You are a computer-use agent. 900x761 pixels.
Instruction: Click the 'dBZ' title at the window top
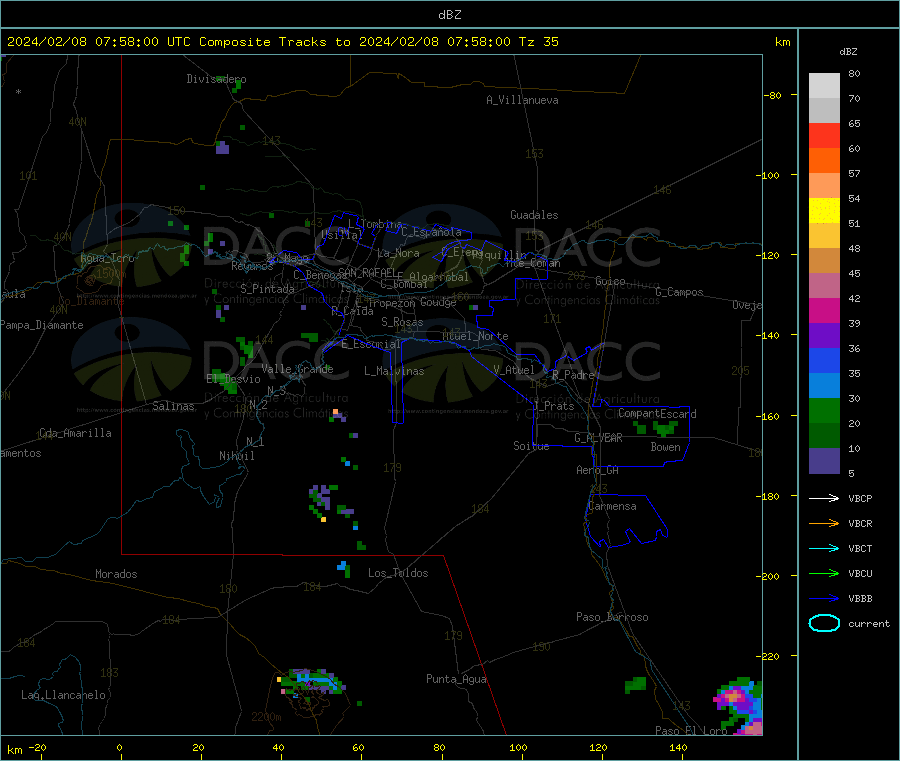(x=449, y=15)
